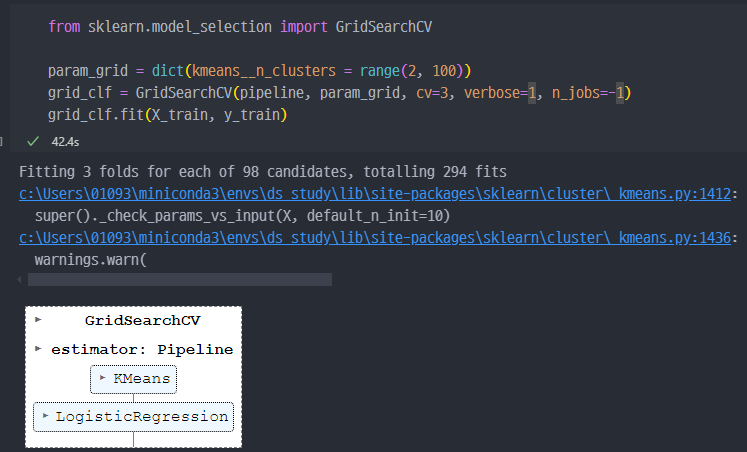Click the scrollbar left arrow
The width and height of the screenshot is (747, 452).
pyautogui.click(x=19, y=280)
